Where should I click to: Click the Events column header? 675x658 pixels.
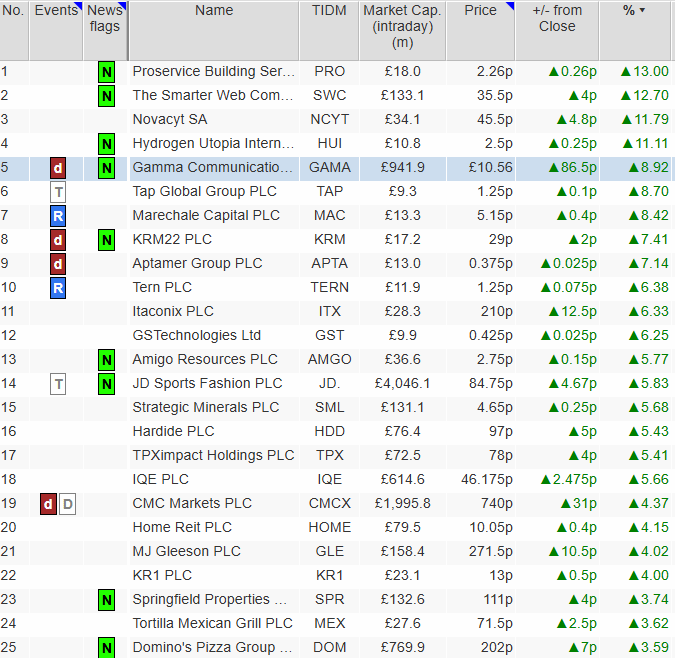click(x=56, y=31)
